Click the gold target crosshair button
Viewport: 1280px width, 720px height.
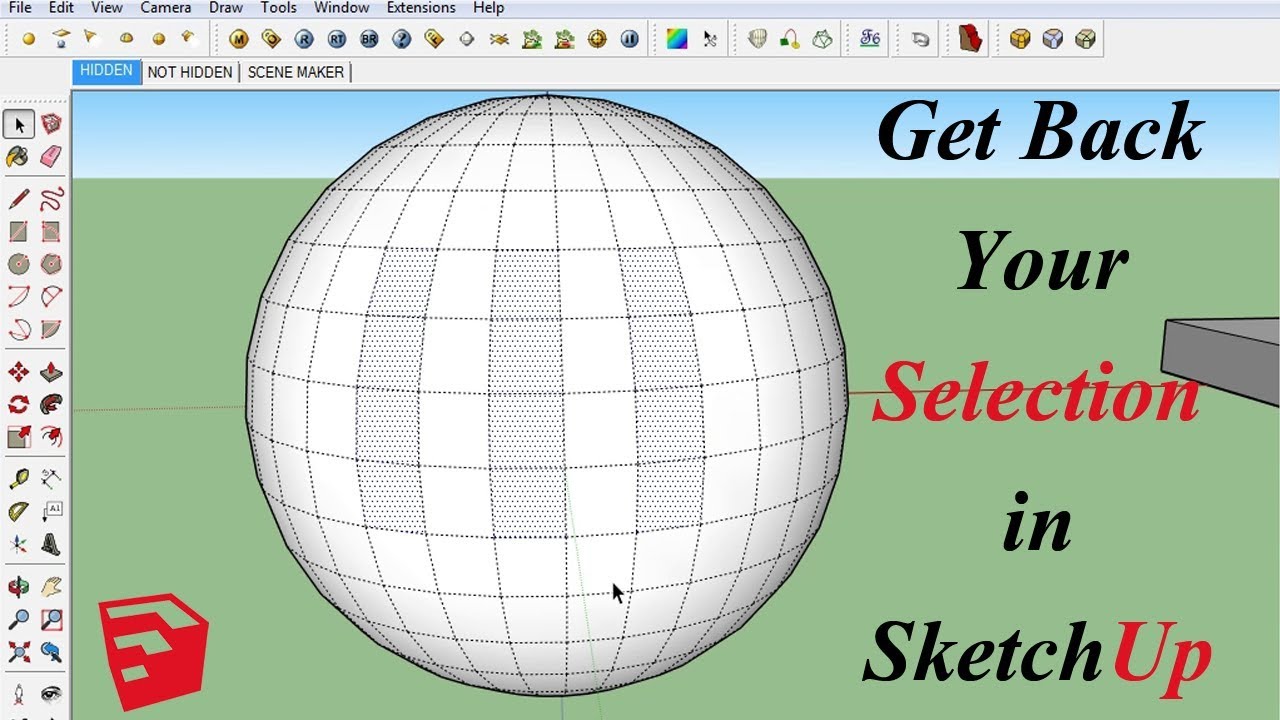[x=598, y=40]
